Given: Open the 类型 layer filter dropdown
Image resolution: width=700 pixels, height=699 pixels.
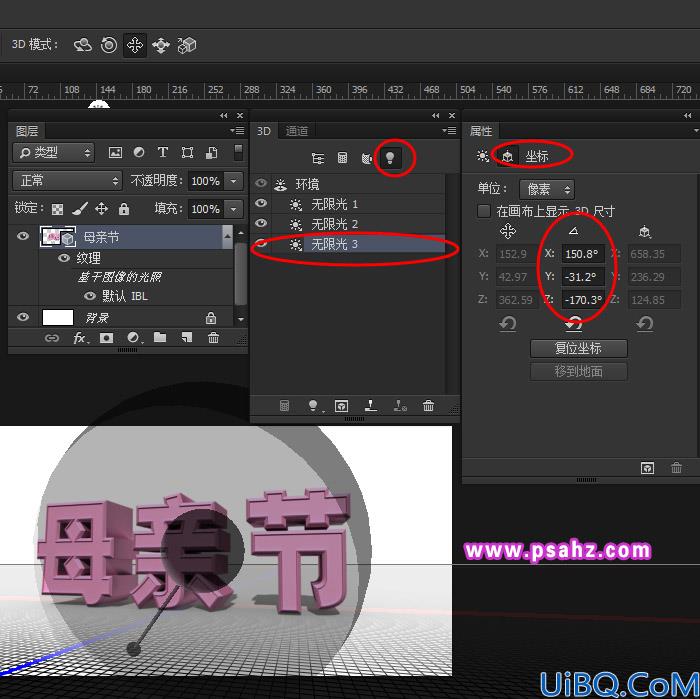Looking at the screenshot, I should coord(53,153).
